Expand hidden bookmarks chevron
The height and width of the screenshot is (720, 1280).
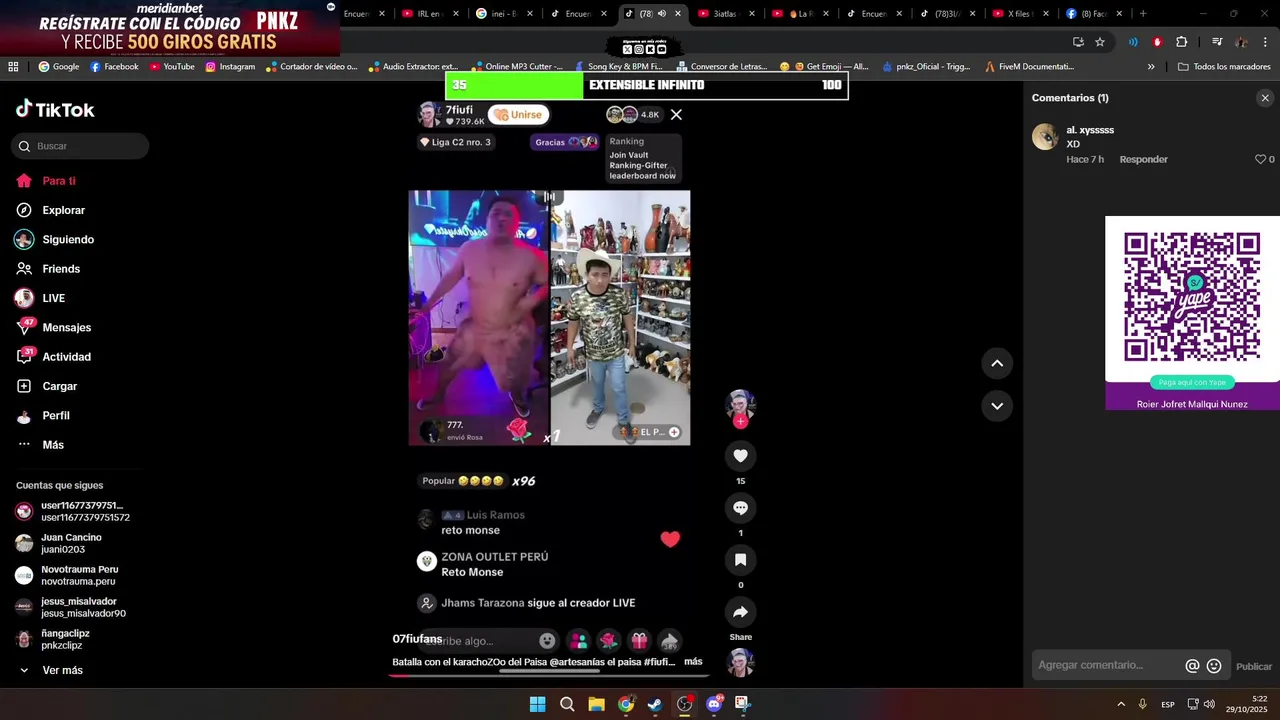[x=1151, y=67]
